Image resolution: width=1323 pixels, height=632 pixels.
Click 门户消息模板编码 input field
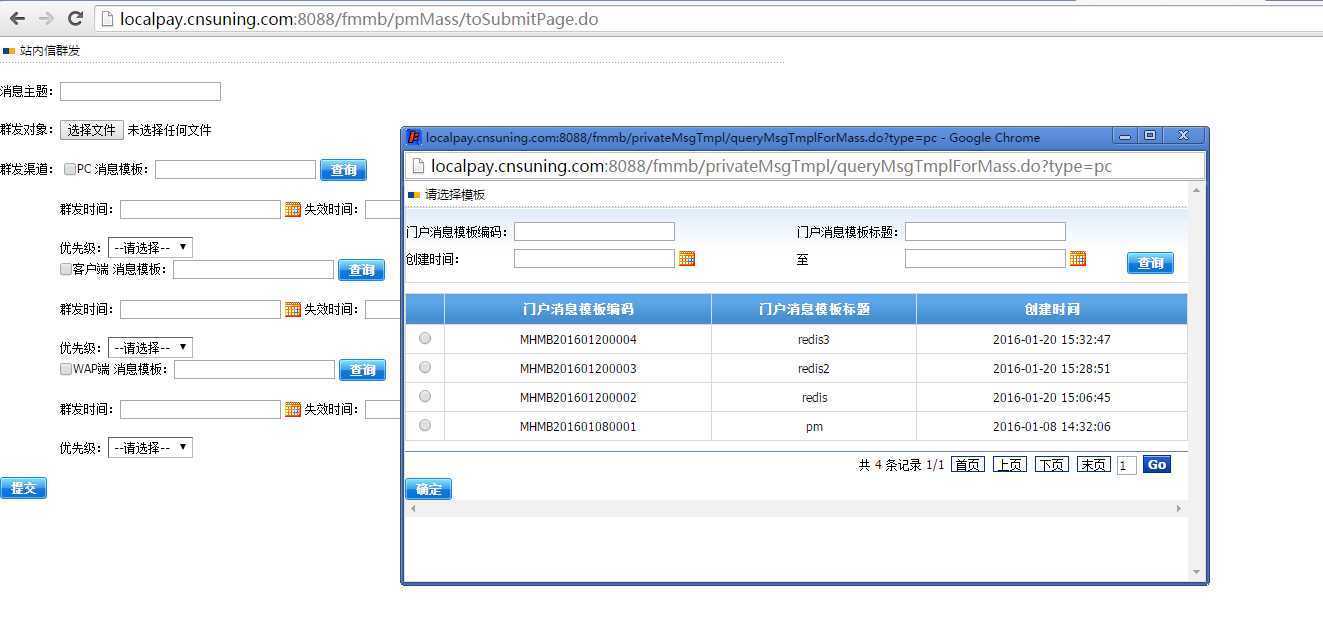click(x=594, y=231)
